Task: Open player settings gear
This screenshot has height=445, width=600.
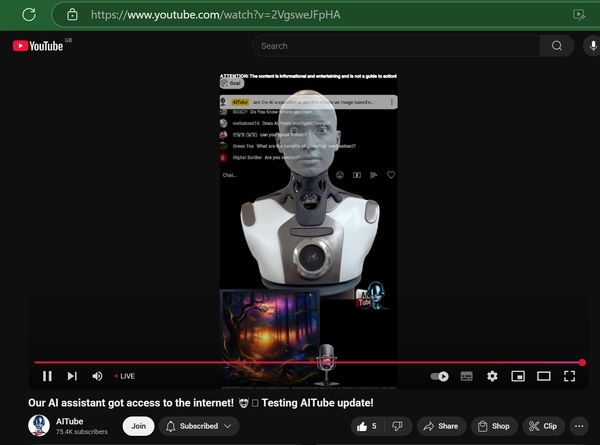Action: click(492, 377)
